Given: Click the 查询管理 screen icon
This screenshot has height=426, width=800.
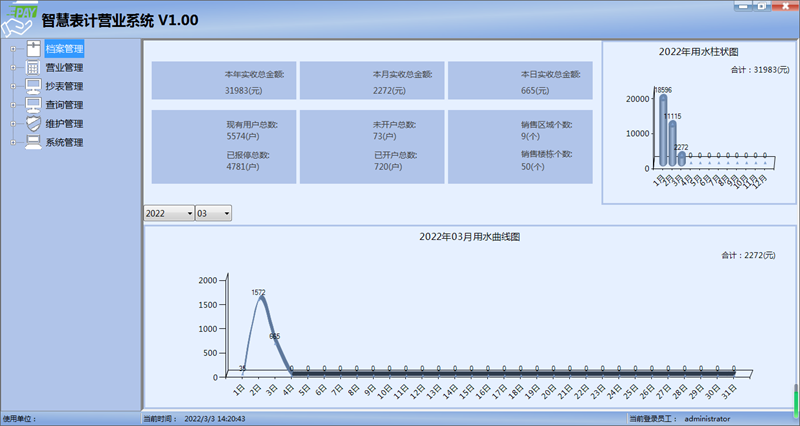Looking at the screenshot, I should point(34,105).
